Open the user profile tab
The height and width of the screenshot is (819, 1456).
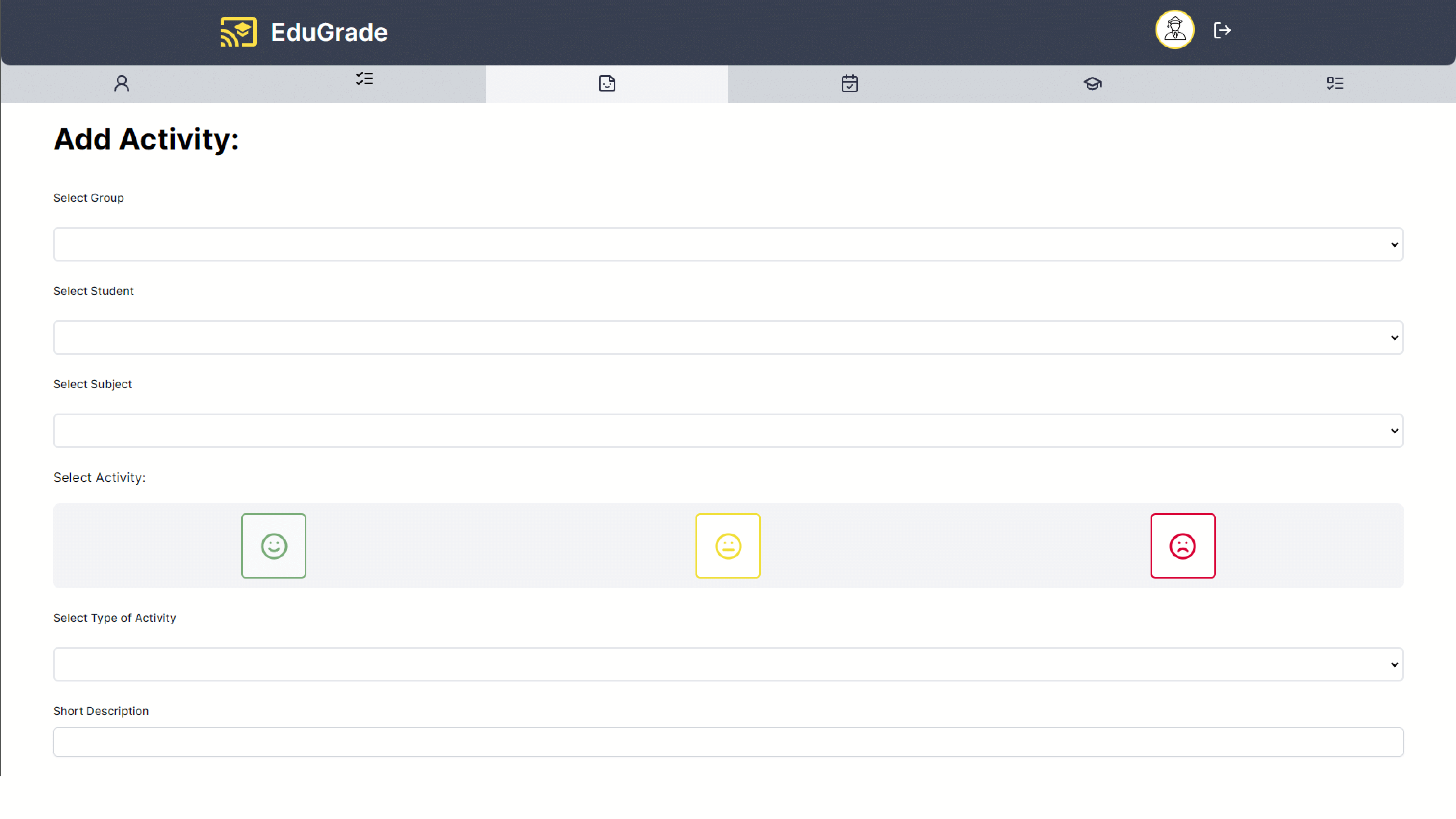pos(121,84)
